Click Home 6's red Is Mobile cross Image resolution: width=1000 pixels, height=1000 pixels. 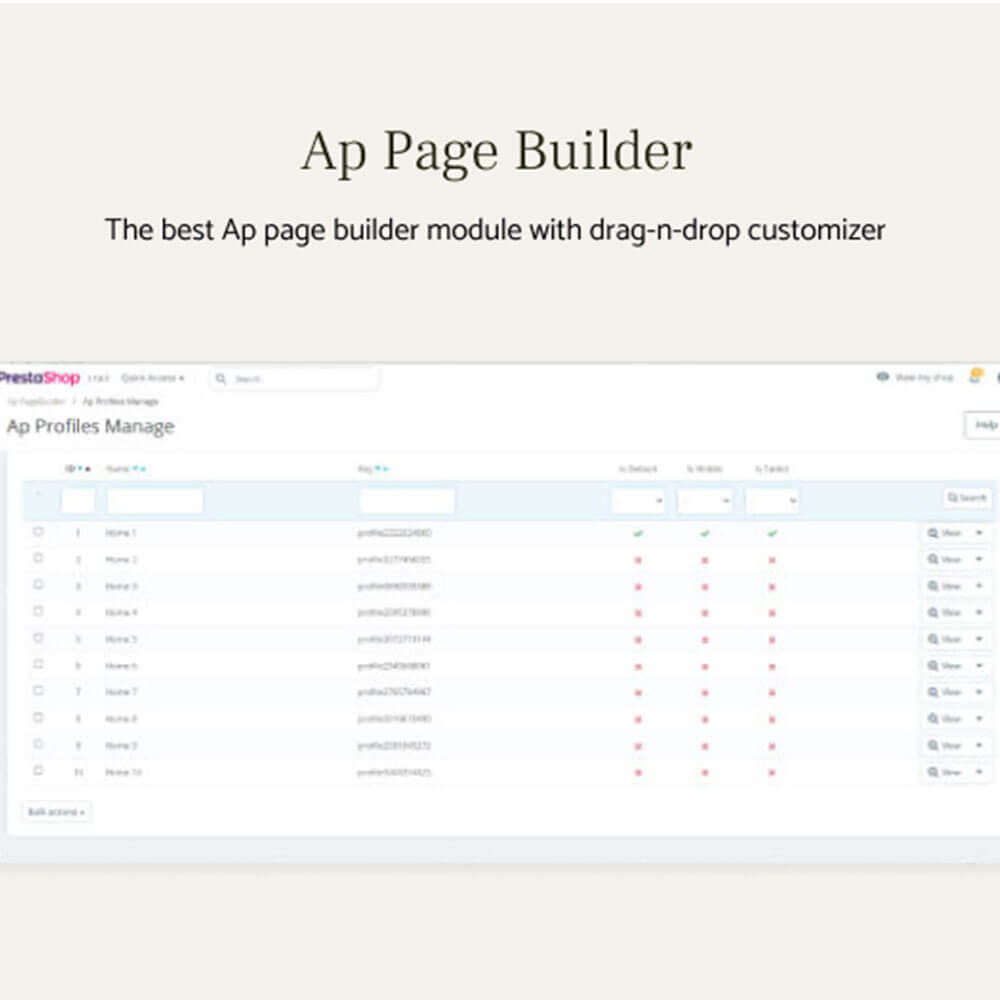click(705, 666)
